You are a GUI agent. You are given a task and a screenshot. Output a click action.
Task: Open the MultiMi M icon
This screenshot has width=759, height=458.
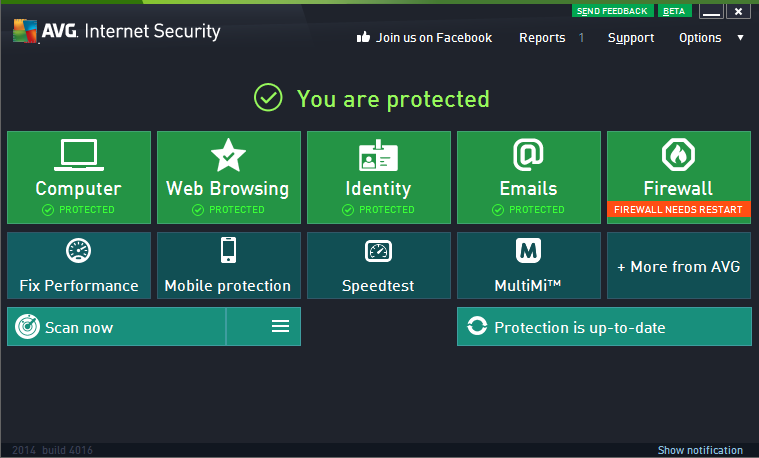[x=528, y=250]
